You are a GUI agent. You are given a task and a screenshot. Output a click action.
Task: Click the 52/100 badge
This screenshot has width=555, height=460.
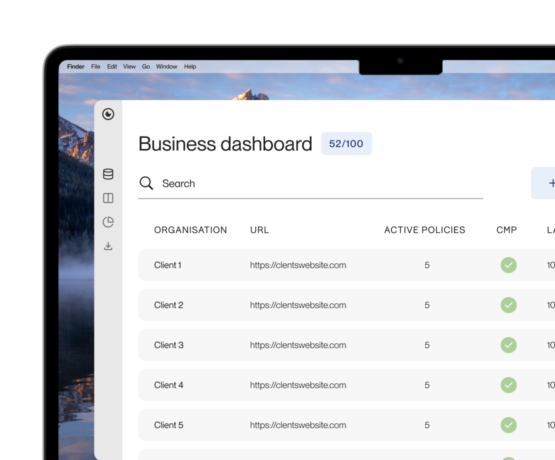[346, 144]
